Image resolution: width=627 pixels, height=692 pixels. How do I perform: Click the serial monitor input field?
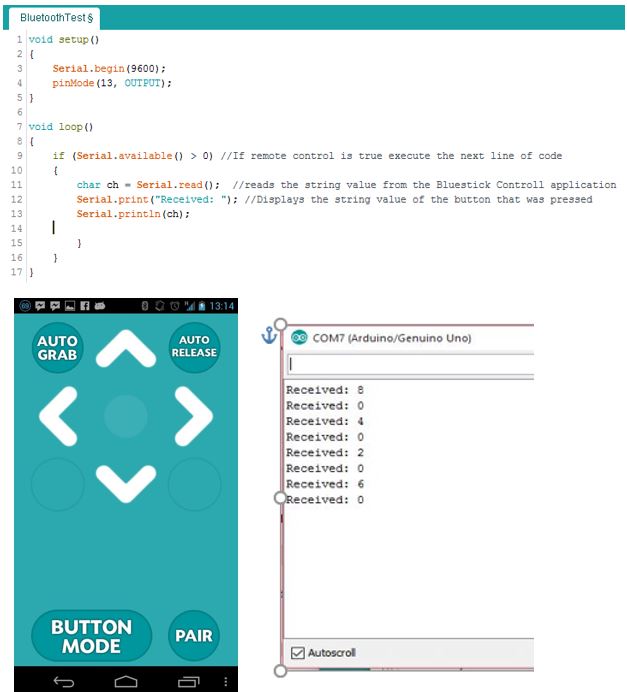pyautogui.click(x=410, y=365)
